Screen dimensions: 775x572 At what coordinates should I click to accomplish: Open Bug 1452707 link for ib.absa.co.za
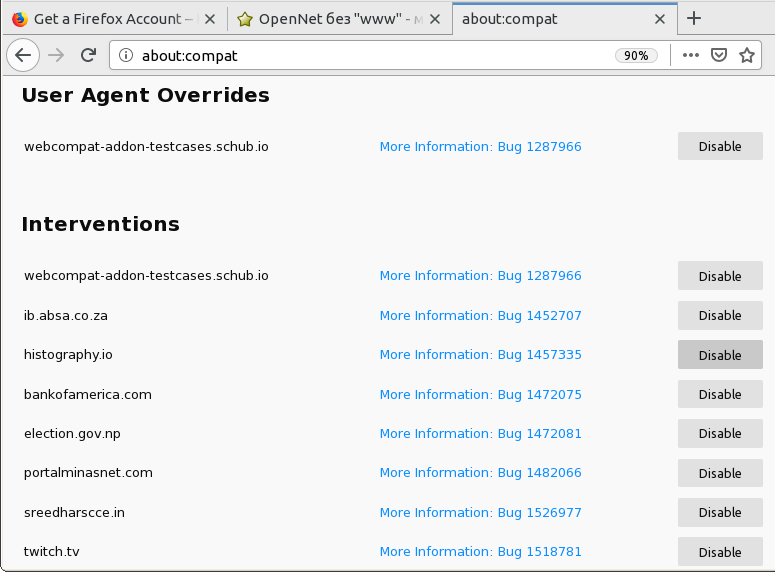480,316
